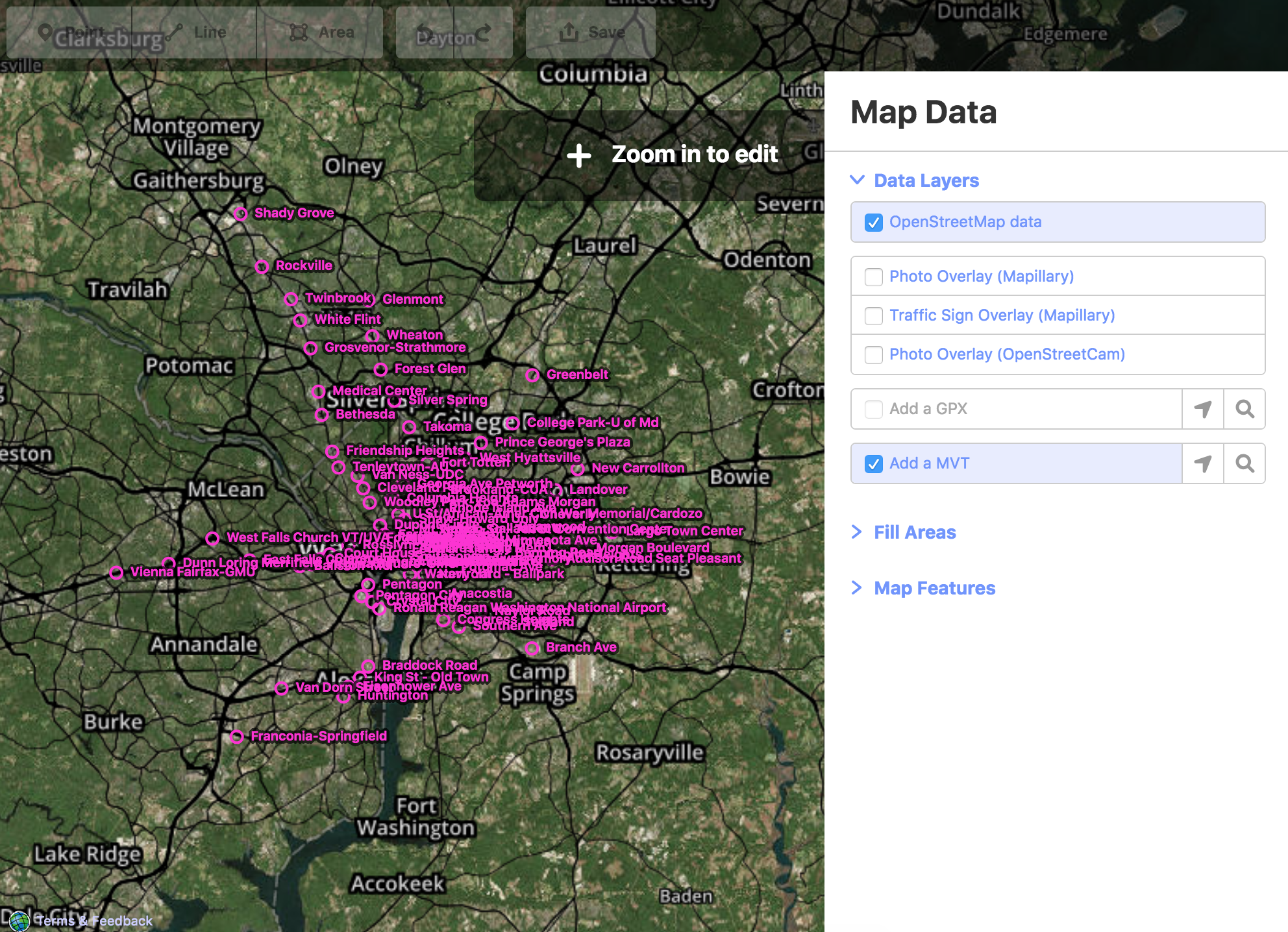Click the Glenmont station label
The image size is (1288, 932).
pyautogui.click(x=413, y=299)
